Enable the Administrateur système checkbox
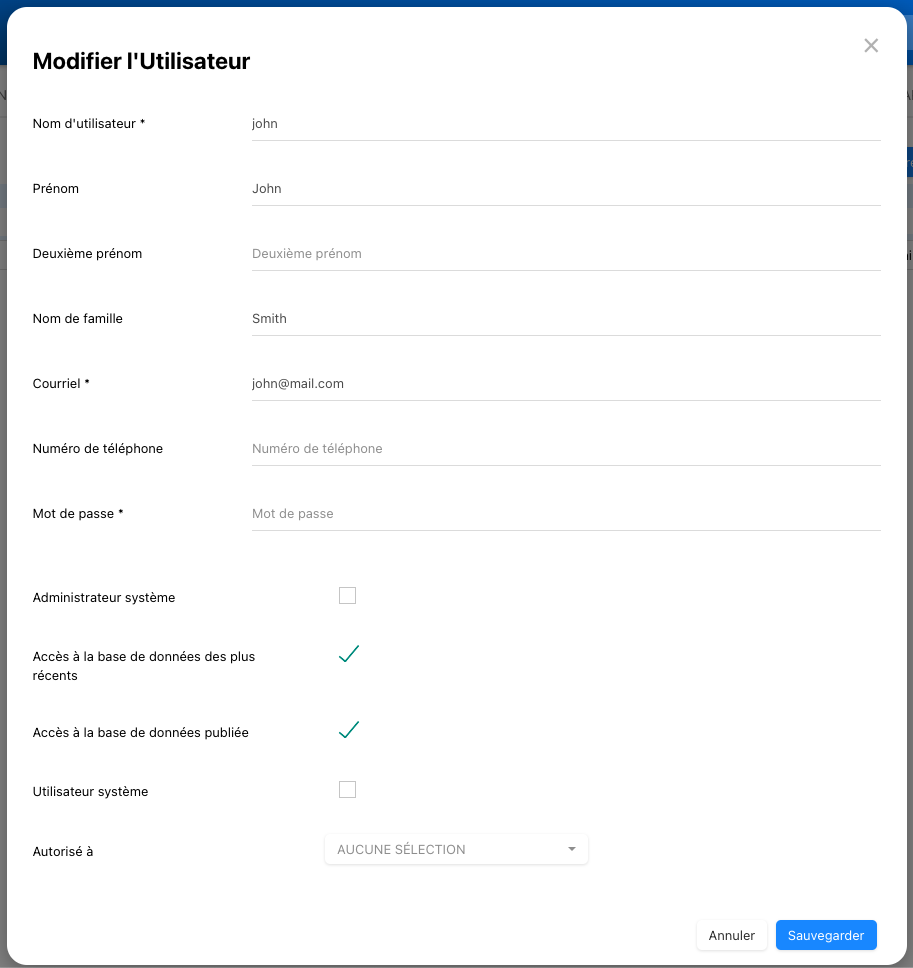Viewport: 913px width, 968px height. [x=347, y=596]
